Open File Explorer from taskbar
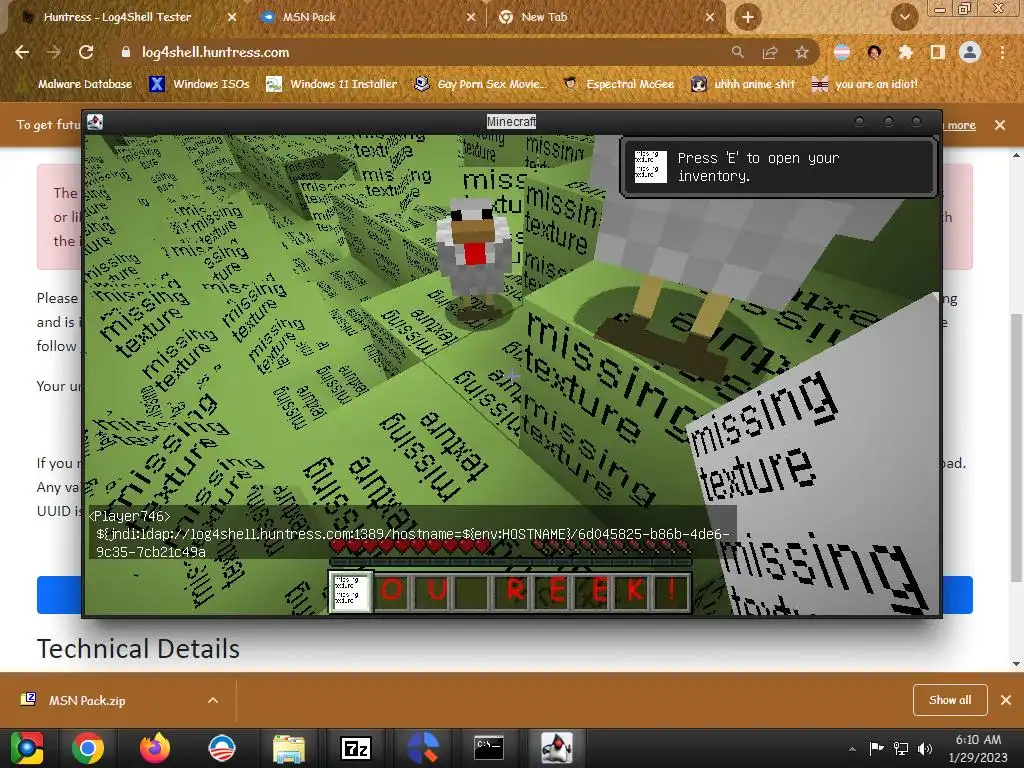 289,748
